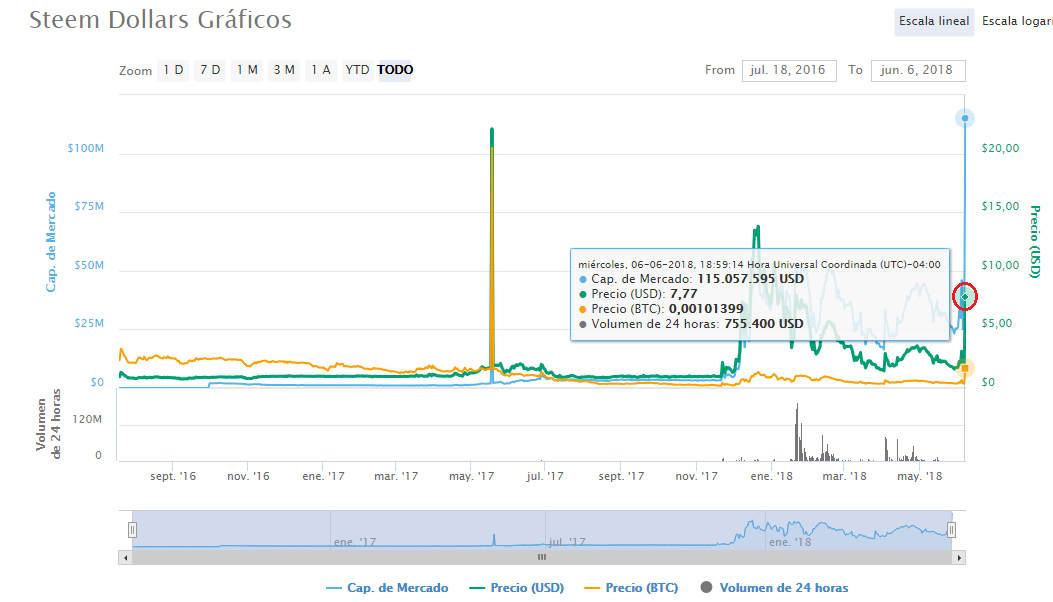Click the navigator ene. '17 label
Screen dimensions: 1053x602
pos(355,542)
